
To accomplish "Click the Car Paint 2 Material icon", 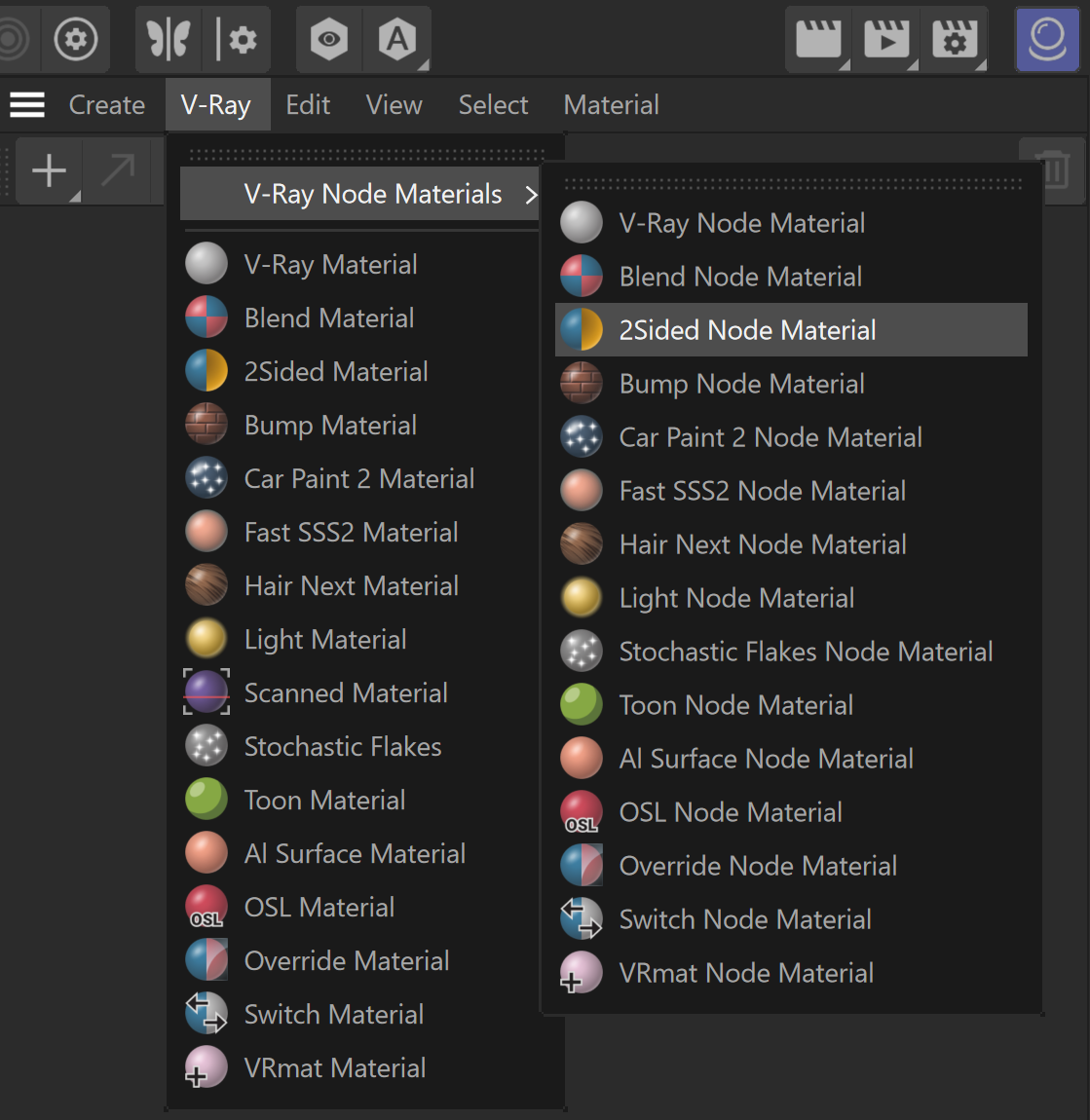I will (x=207, y=478).
